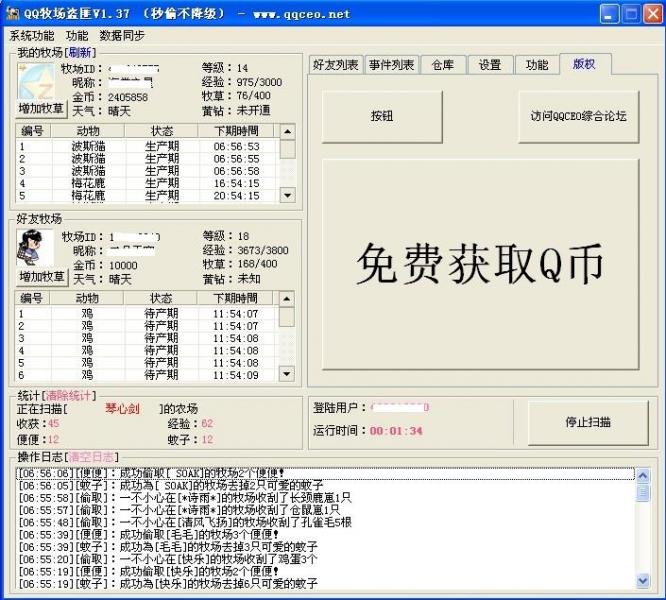
Task: Click my ranch avatar picture
Action: pyautogui.click(x=36, y=81)
